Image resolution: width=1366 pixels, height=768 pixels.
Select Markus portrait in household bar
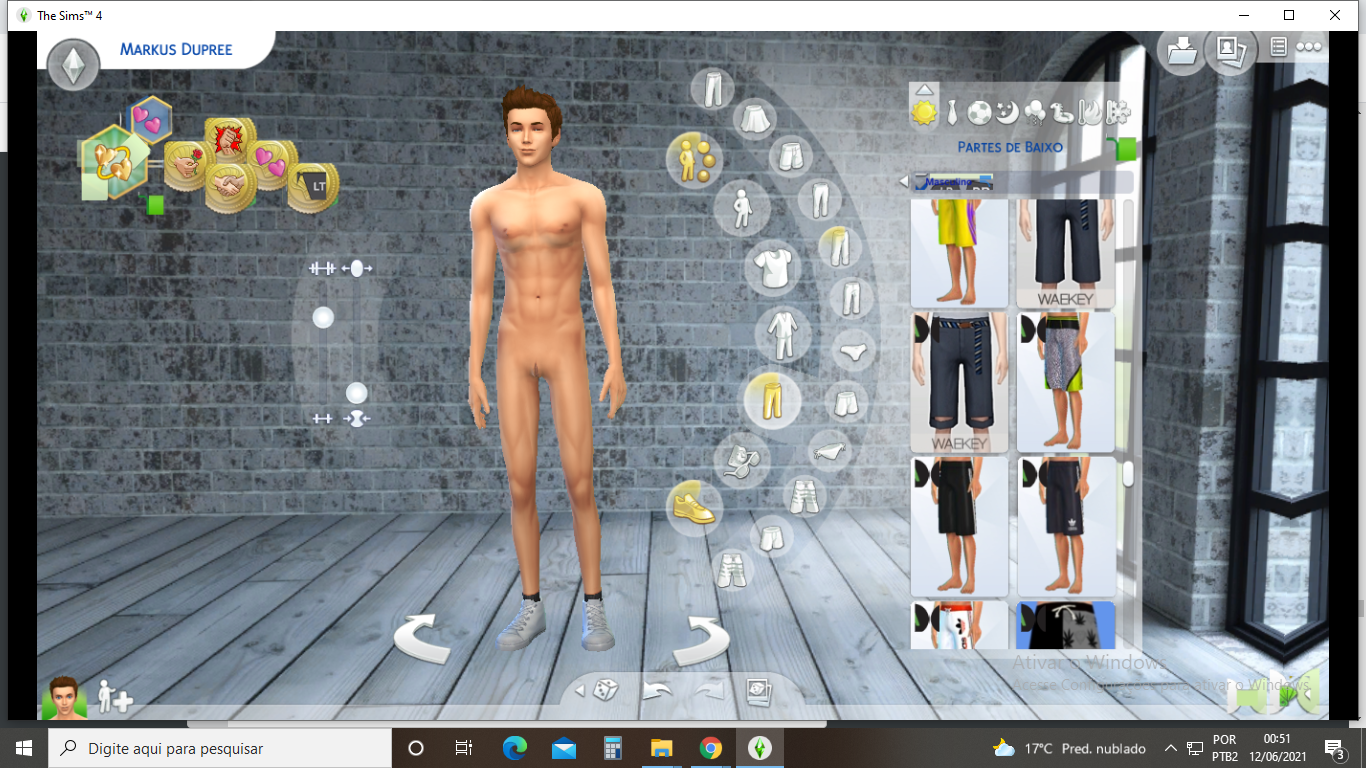coord(65,696)
